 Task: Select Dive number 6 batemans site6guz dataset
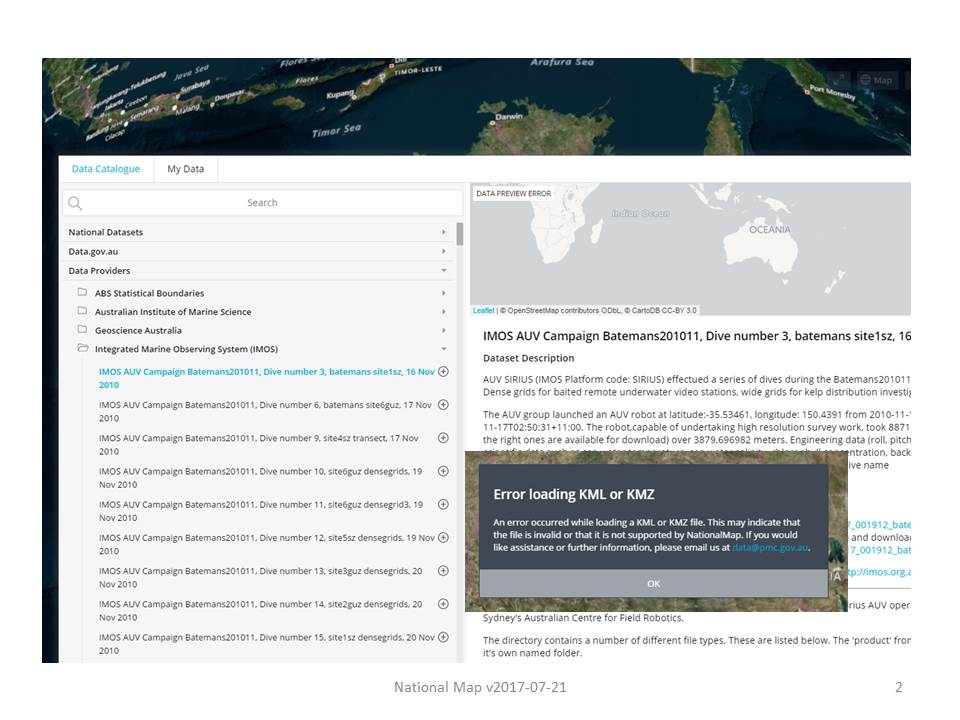point(265,411)
